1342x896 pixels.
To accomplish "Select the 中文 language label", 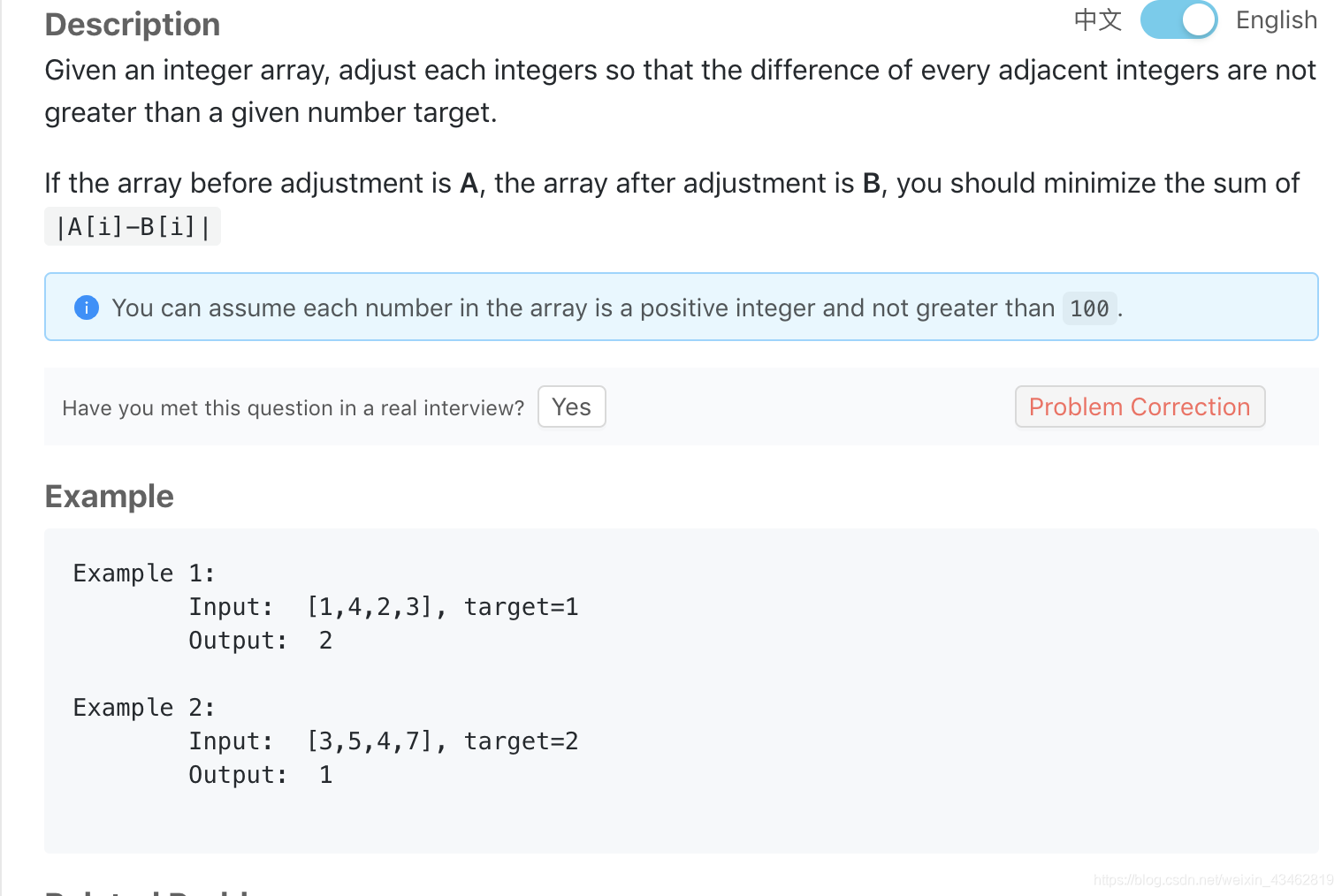I will pos(1097,19).
